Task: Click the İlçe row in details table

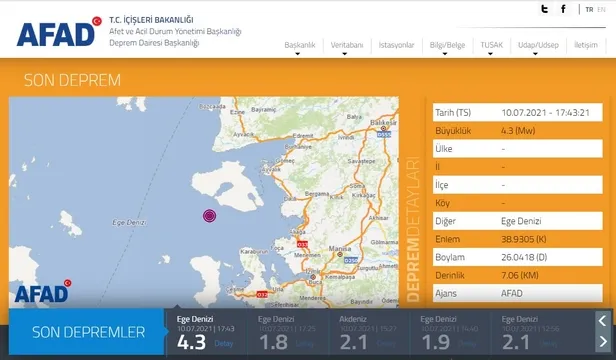Action: (x=518, y=185)
